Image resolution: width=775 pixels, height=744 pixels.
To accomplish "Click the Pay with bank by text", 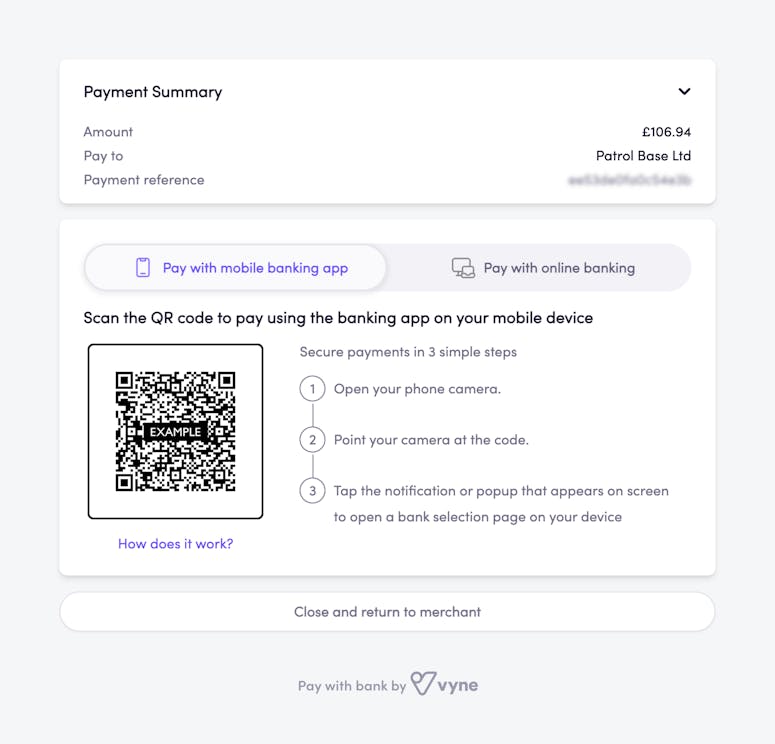I will pos(352,686).
